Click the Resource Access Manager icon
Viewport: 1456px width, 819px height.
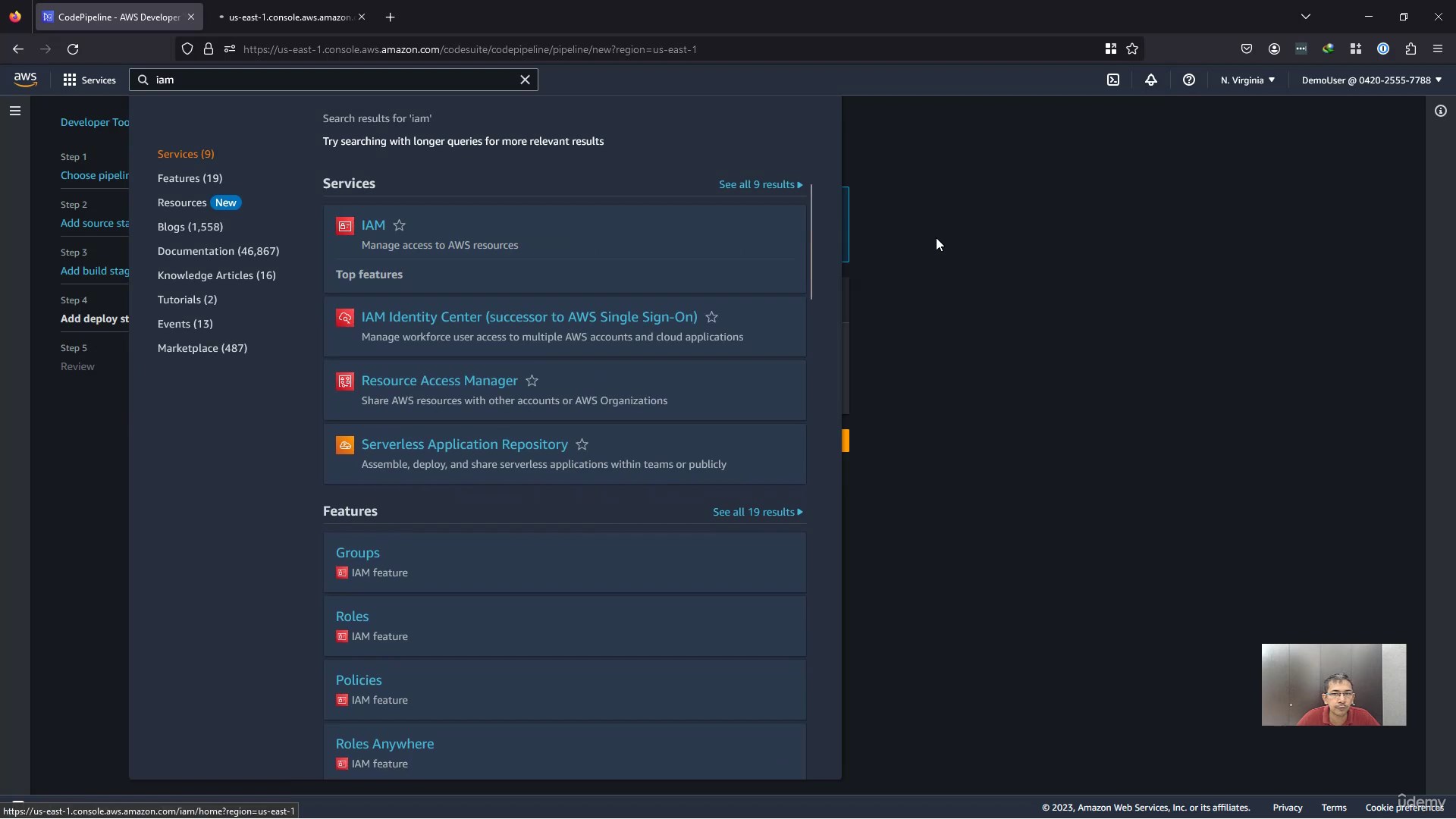(345, 381)
